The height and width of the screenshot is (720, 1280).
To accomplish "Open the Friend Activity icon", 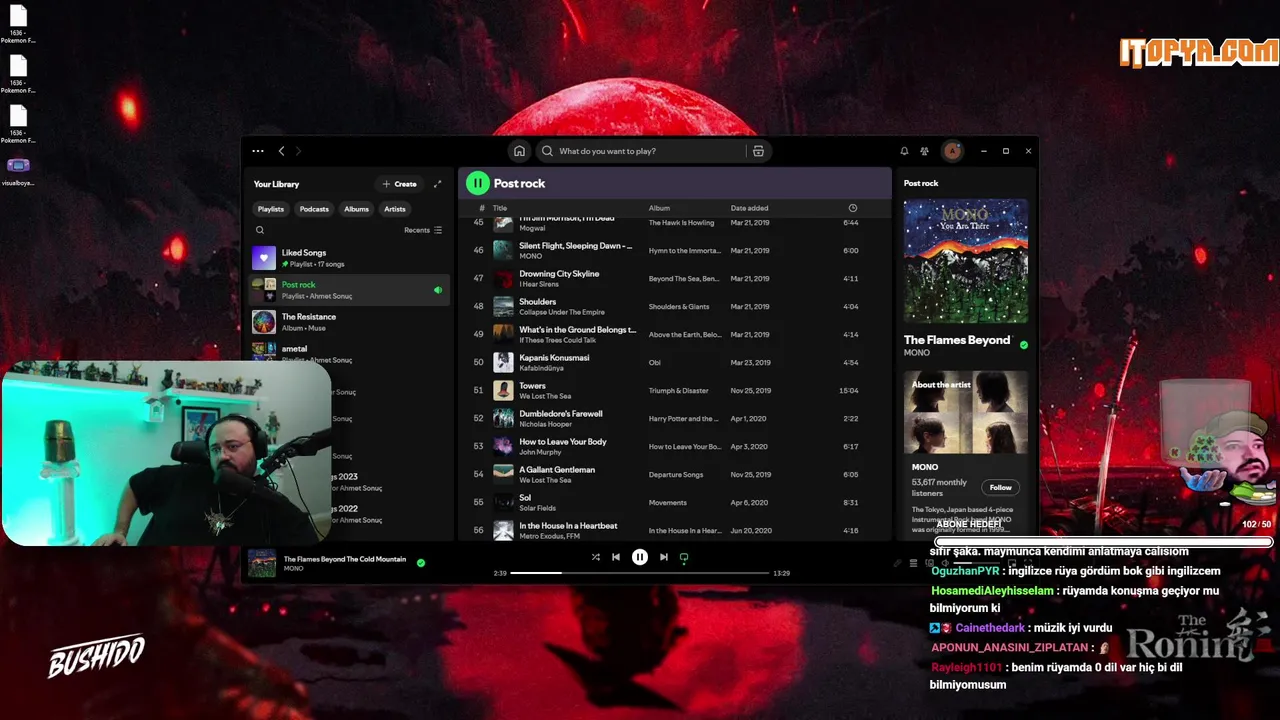I will [924, 151].
